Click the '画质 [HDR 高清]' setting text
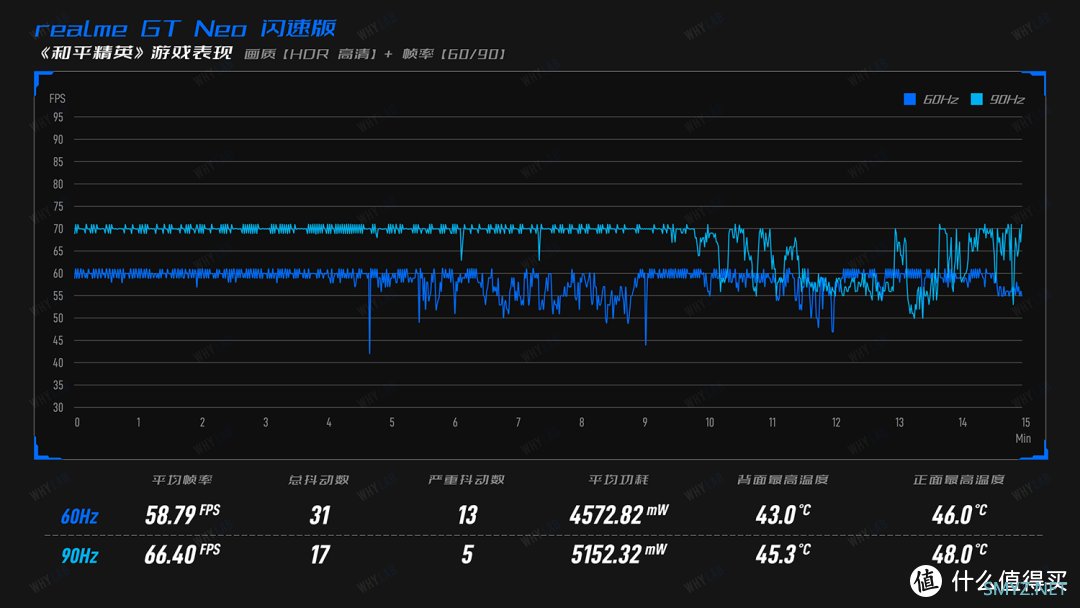 310,54
